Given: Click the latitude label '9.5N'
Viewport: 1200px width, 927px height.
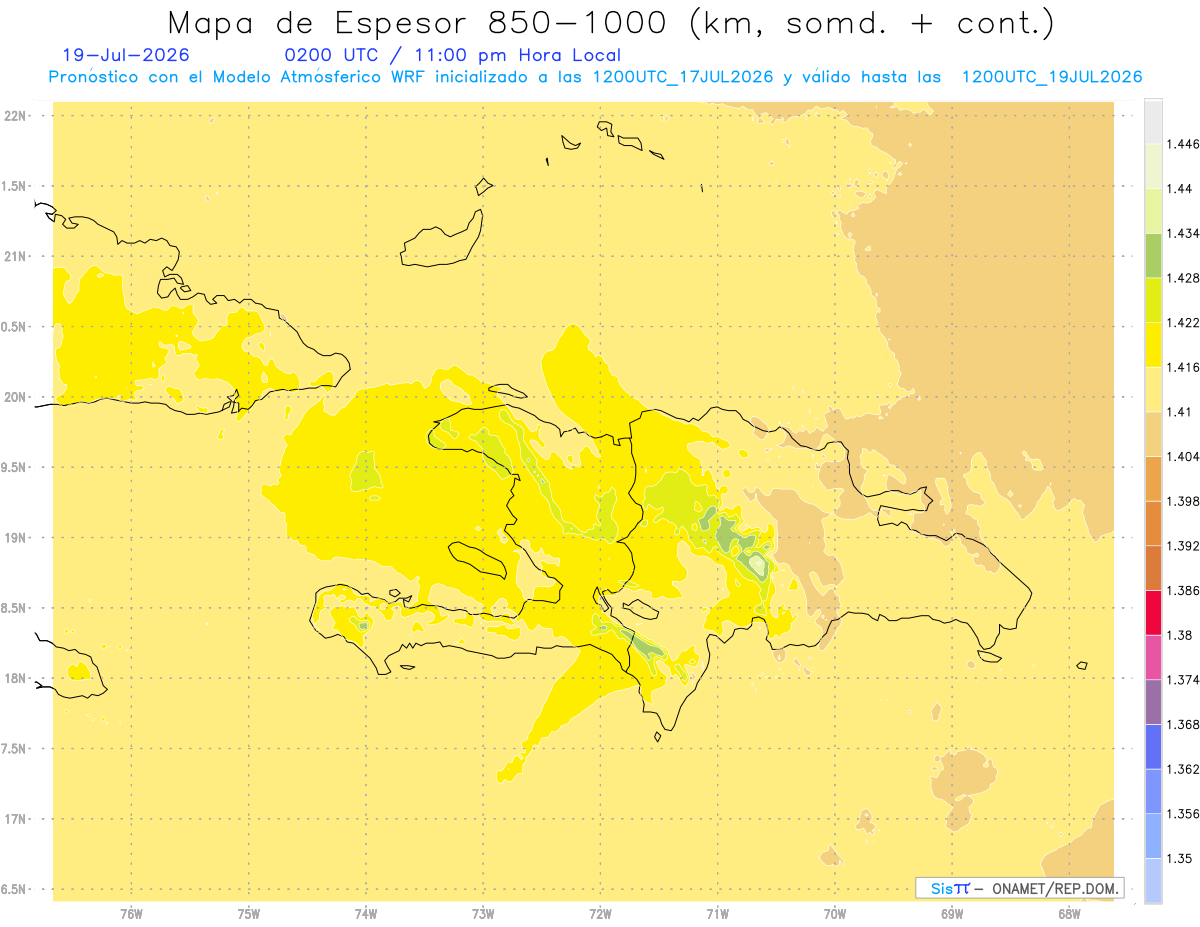Looking at the screenshot, I should pos(15,467).
